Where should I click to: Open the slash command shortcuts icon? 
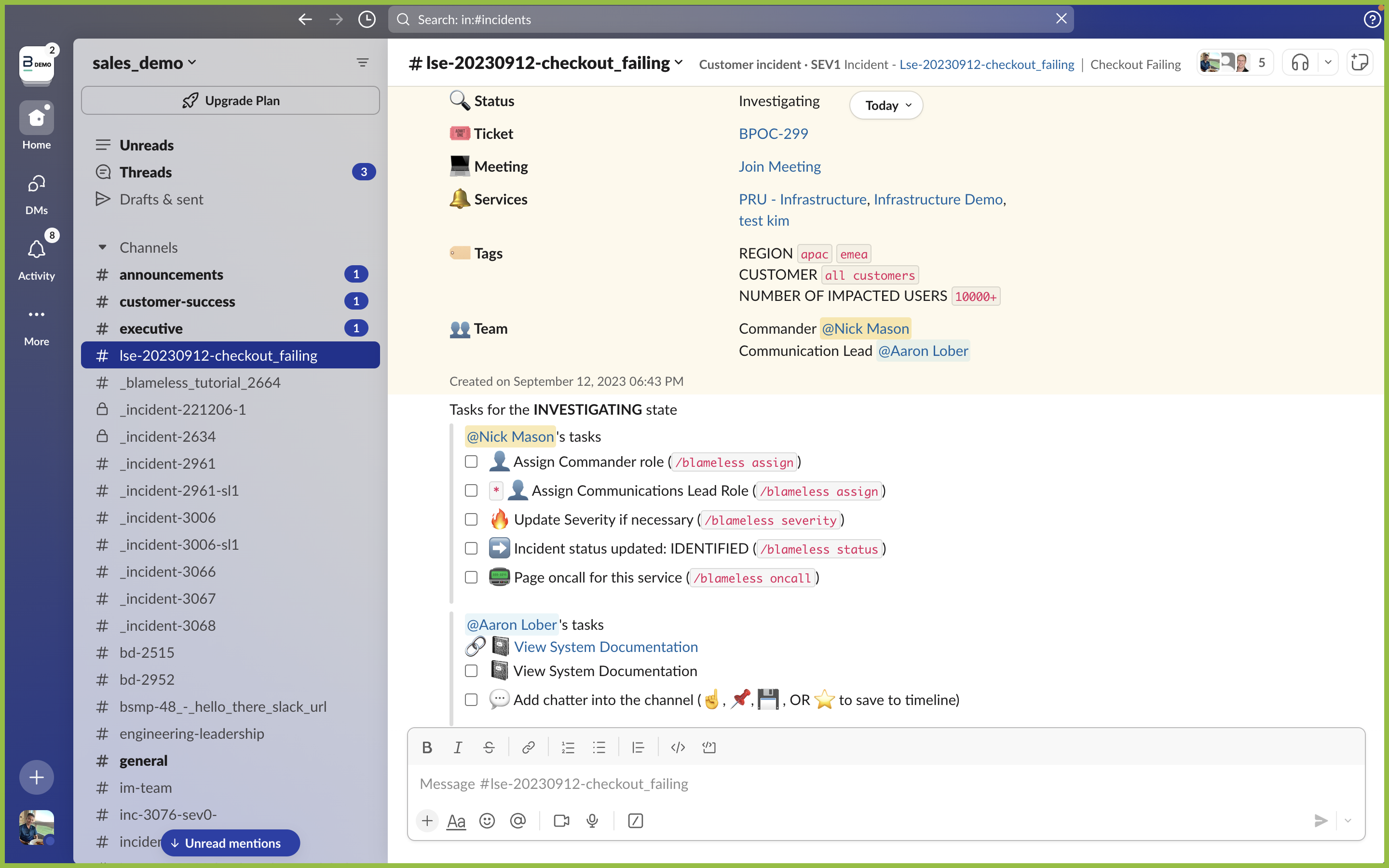[x=634, y=820]
